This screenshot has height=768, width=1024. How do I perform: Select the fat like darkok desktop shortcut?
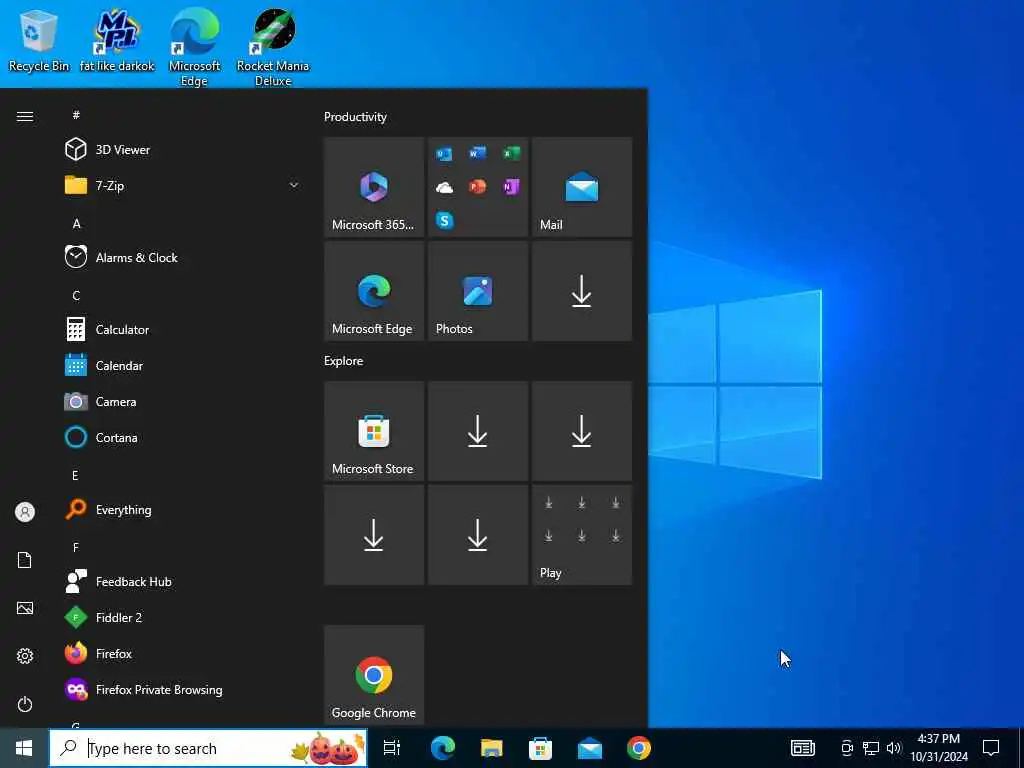117,41
